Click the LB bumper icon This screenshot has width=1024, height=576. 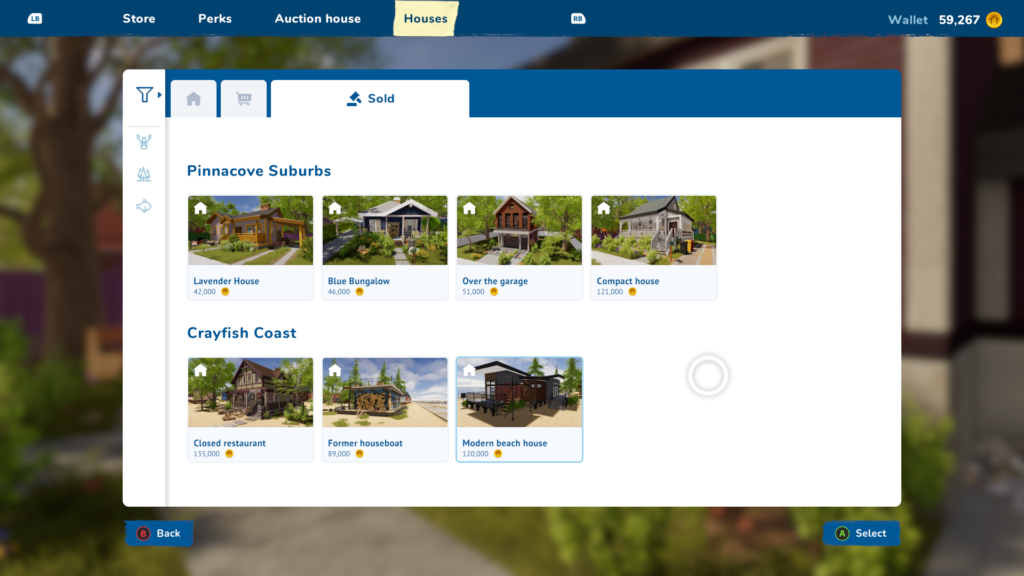tap(35, 18)
